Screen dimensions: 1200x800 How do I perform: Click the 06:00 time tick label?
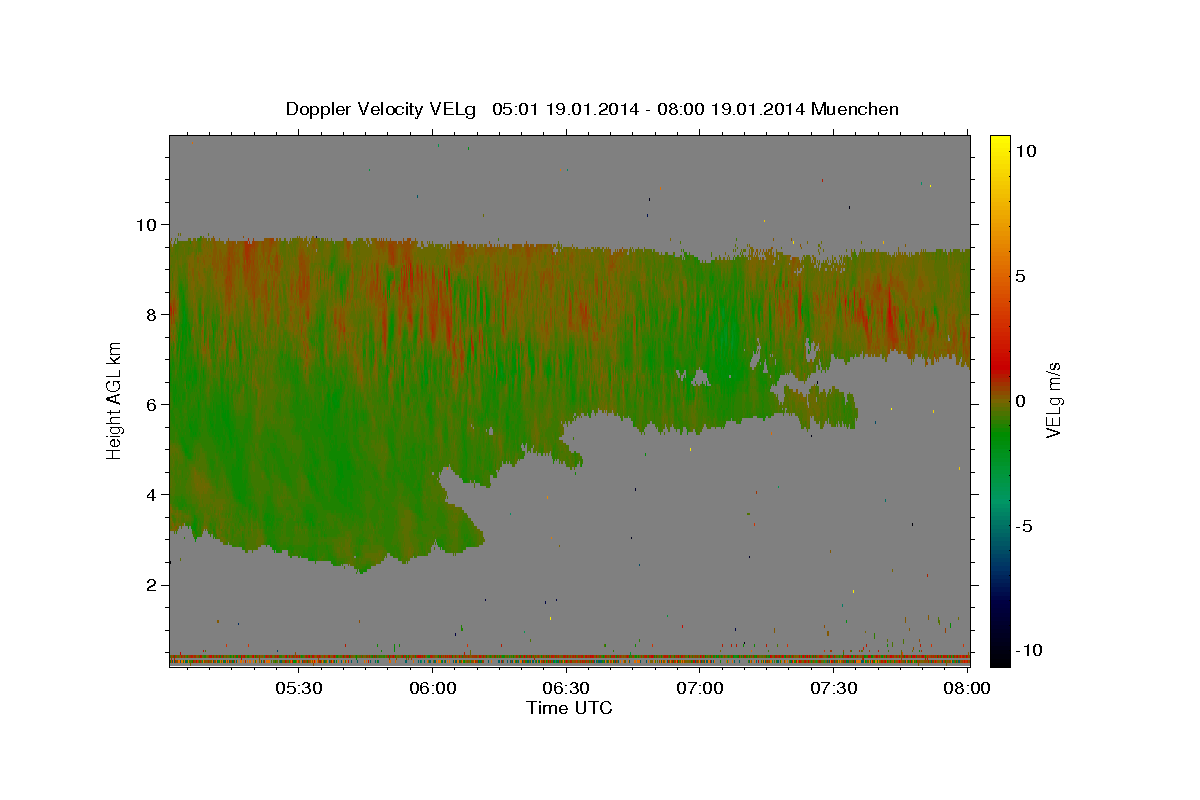(433, 688)
